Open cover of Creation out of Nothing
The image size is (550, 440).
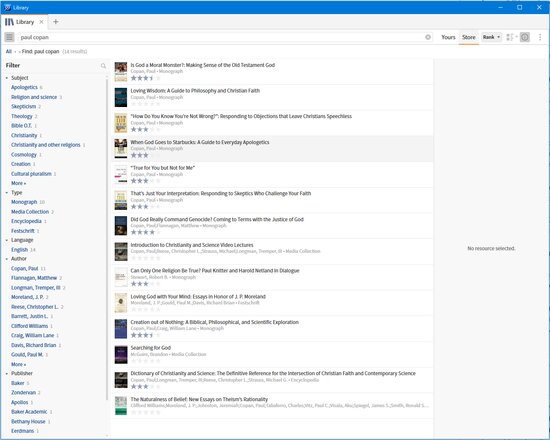[x=121, y=329]
